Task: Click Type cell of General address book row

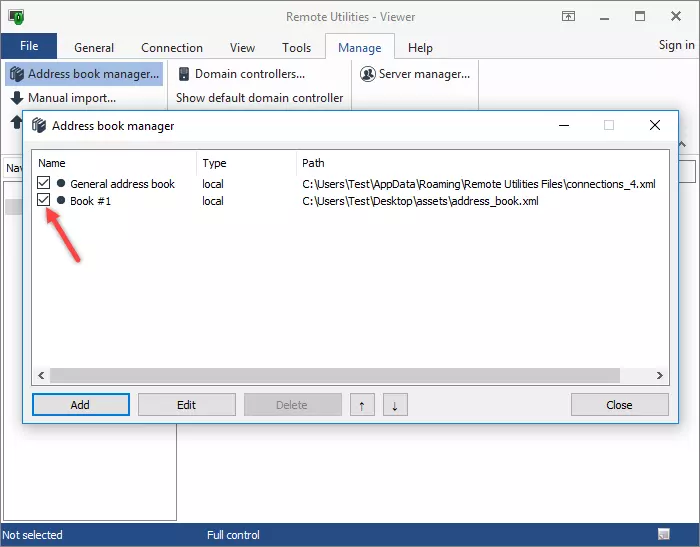Action: click(x=213, y=184)
